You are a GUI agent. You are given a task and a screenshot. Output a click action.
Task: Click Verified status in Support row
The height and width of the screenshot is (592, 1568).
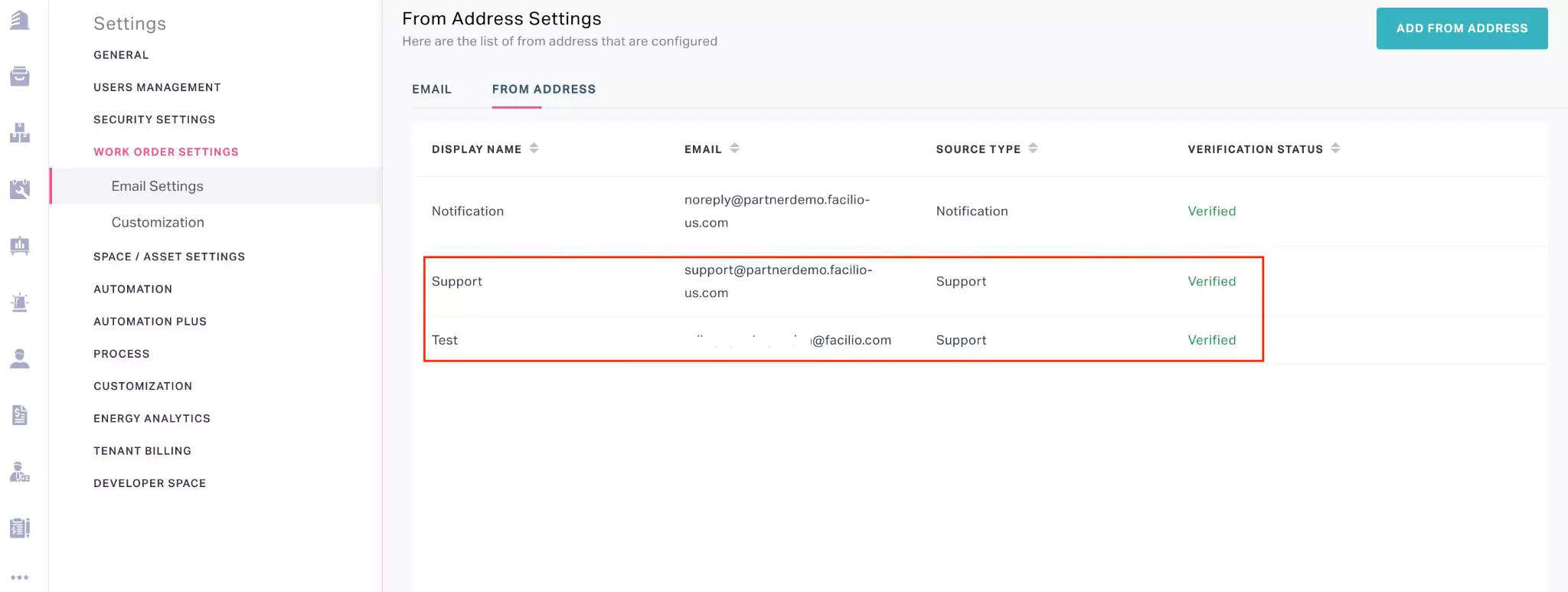coord(1212,282)
